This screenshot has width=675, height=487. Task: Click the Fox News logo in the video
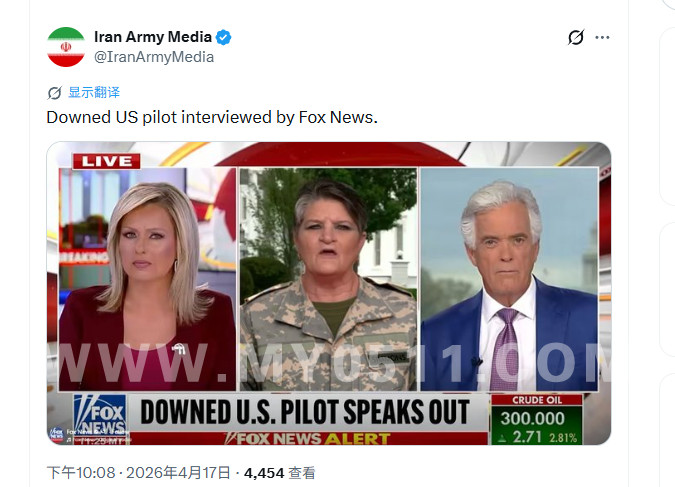pos(100,414)
